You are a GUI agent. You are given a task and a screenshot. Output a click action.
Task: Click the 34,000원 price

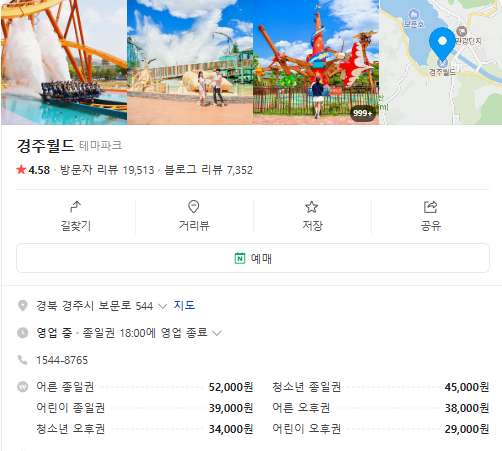tap(231, 429)
